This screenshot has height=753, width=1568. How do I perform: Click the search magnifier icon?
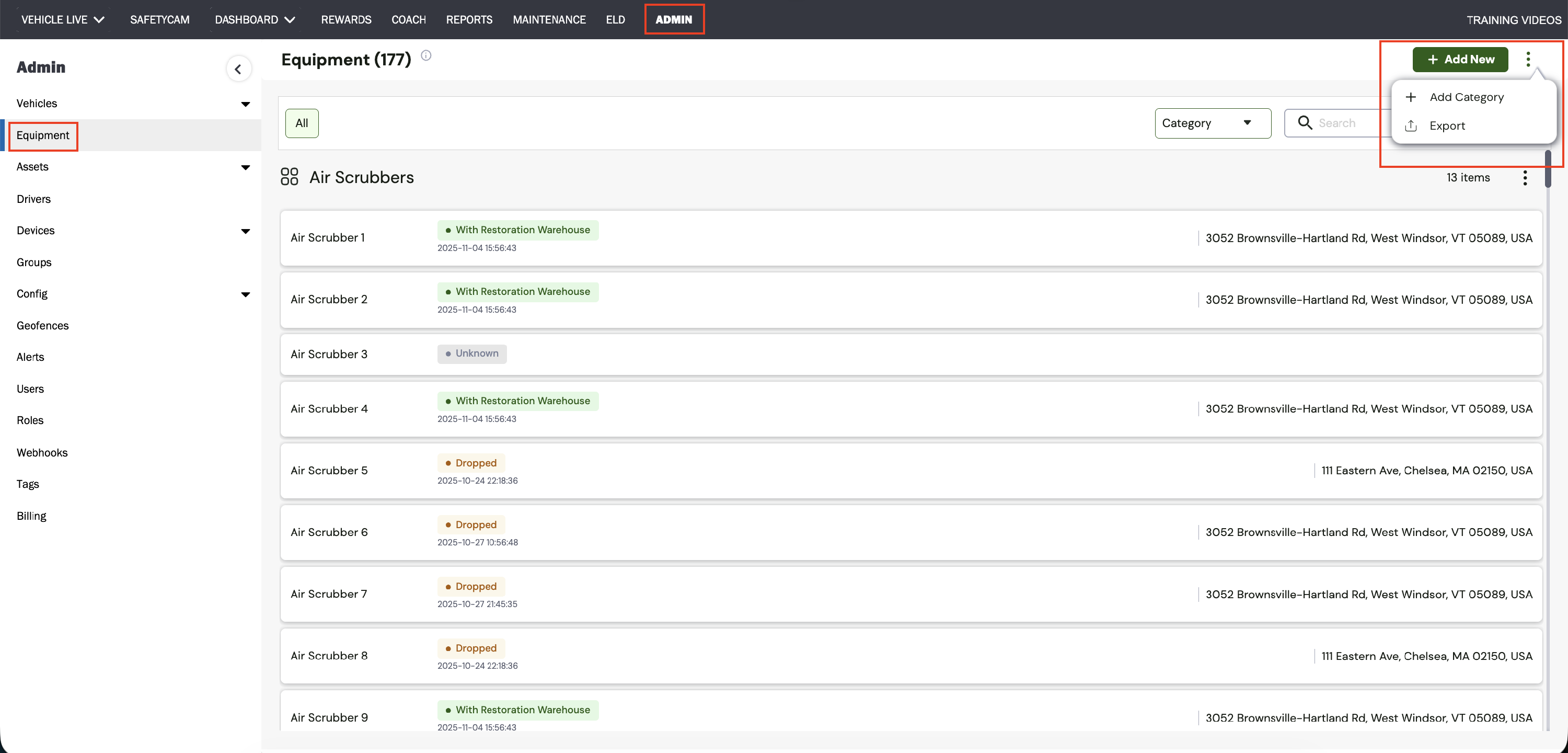pos(1305,123)
